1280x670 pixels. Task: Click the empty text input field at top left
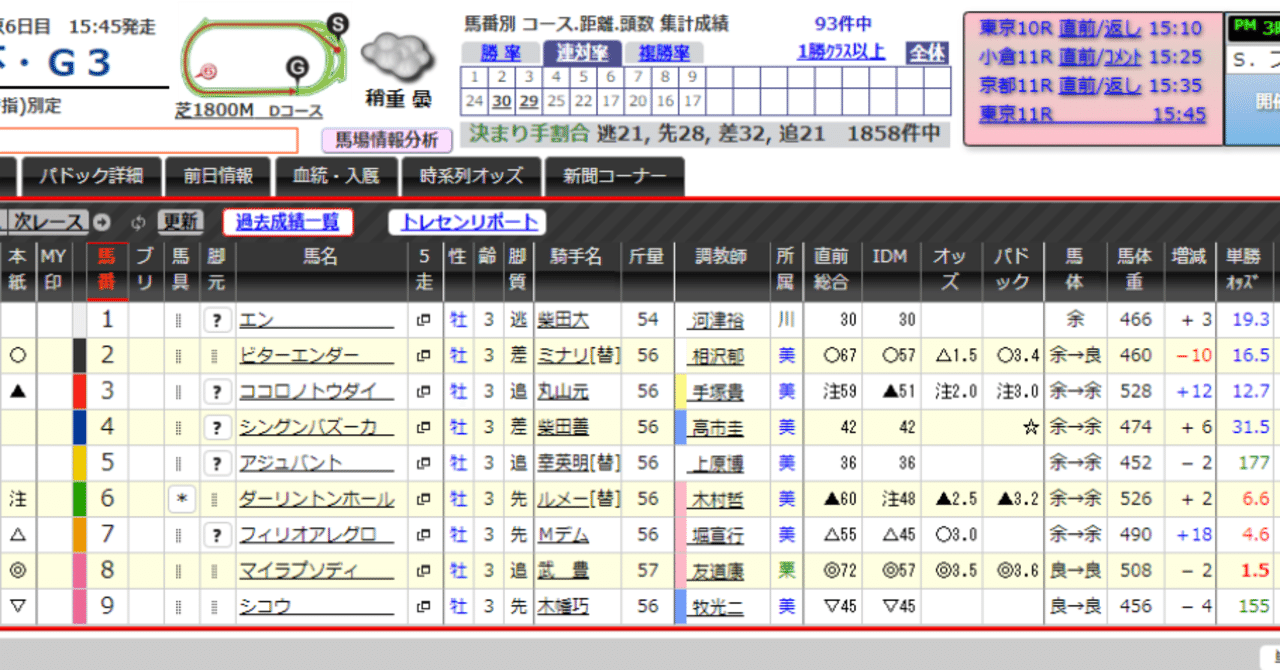[x=150, y=140]
